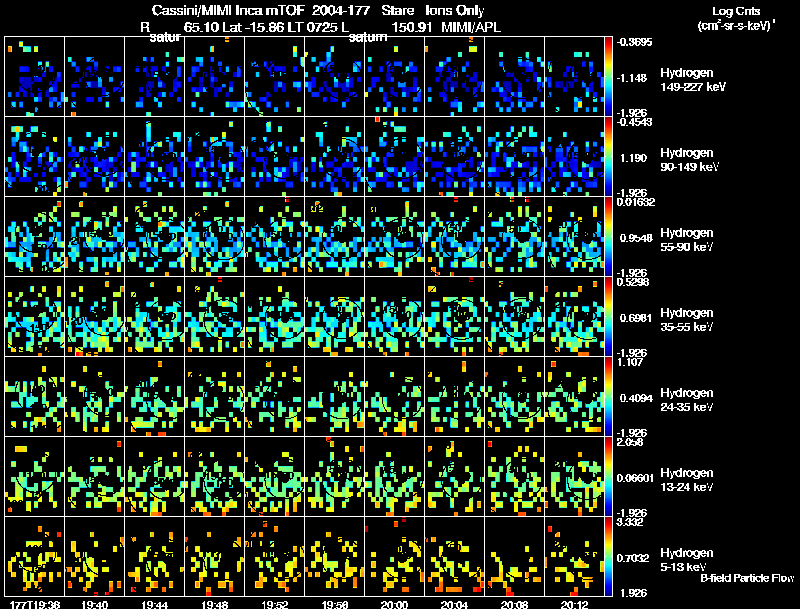The image size is (800, 609).
Task: Select the 35-55 keV image panel at 19:44
Action: (x=154, y=317)
